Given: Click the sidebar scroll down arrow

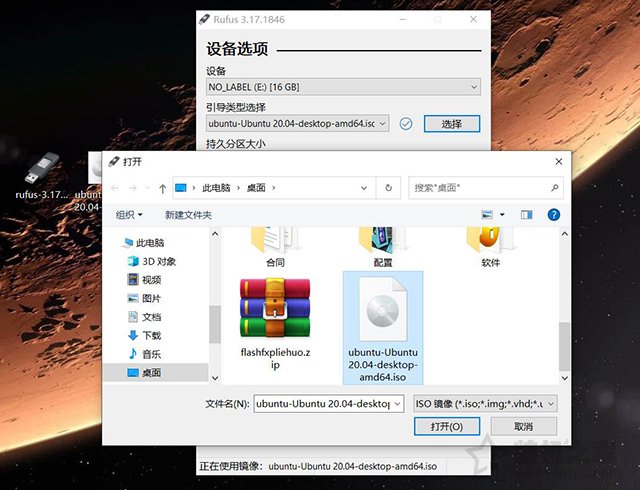Looking at the screenshot, I should pos(215,378).
